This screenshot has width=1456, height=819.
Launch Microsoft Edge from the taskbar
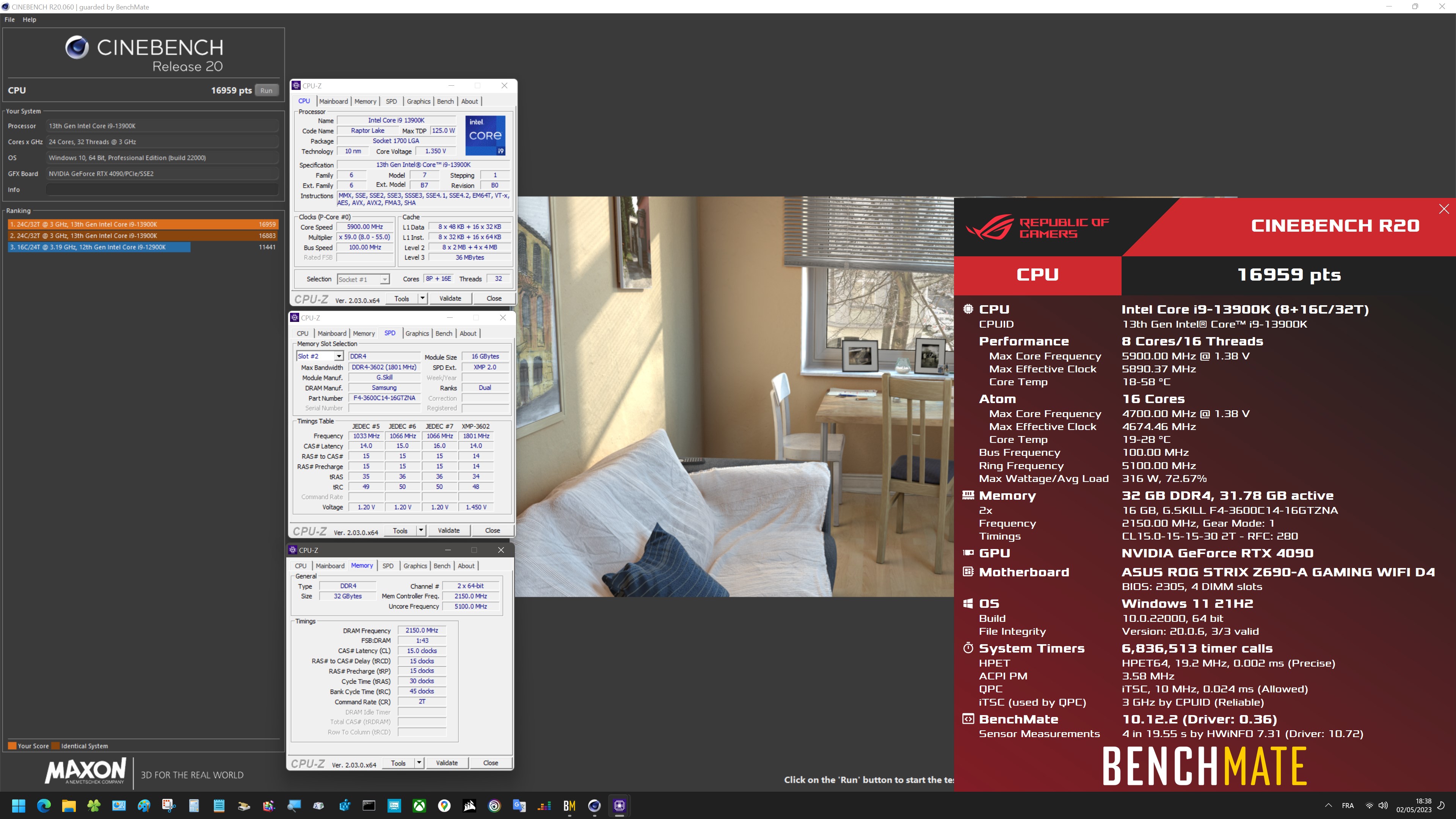[x=44, y=805]
